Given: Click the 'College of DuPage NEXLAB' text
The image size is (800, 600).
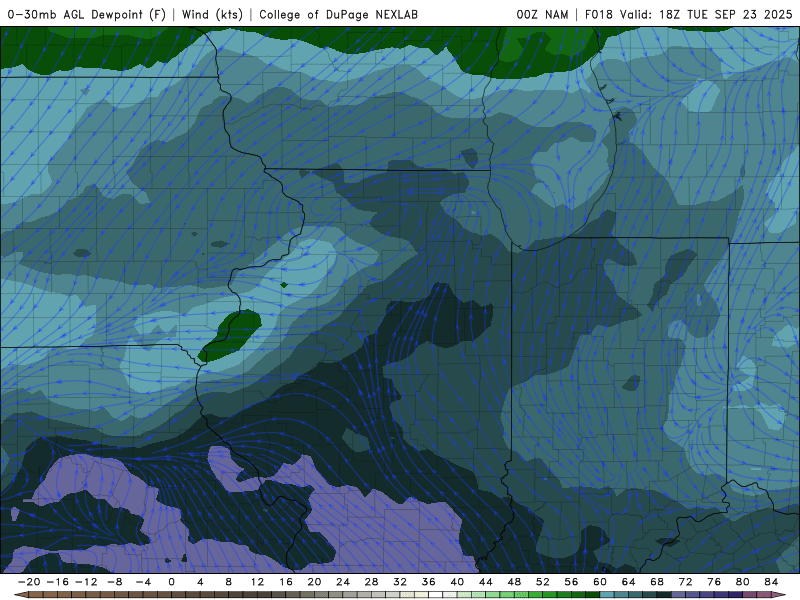Looking at the screenshot, I should click(338, 14).
